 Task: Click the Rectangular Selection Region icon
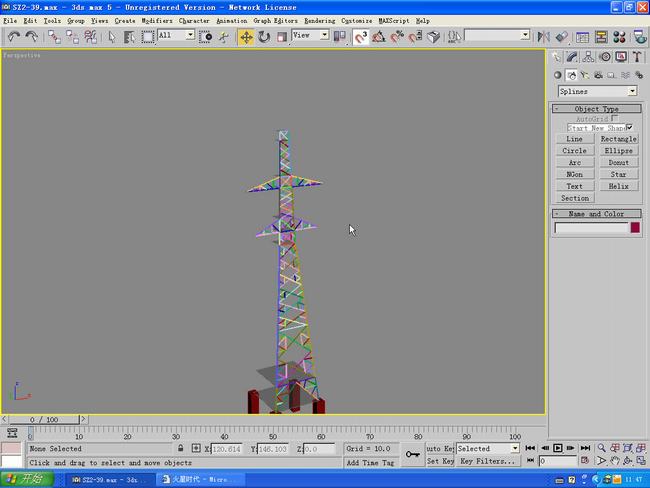coord(148,37)
